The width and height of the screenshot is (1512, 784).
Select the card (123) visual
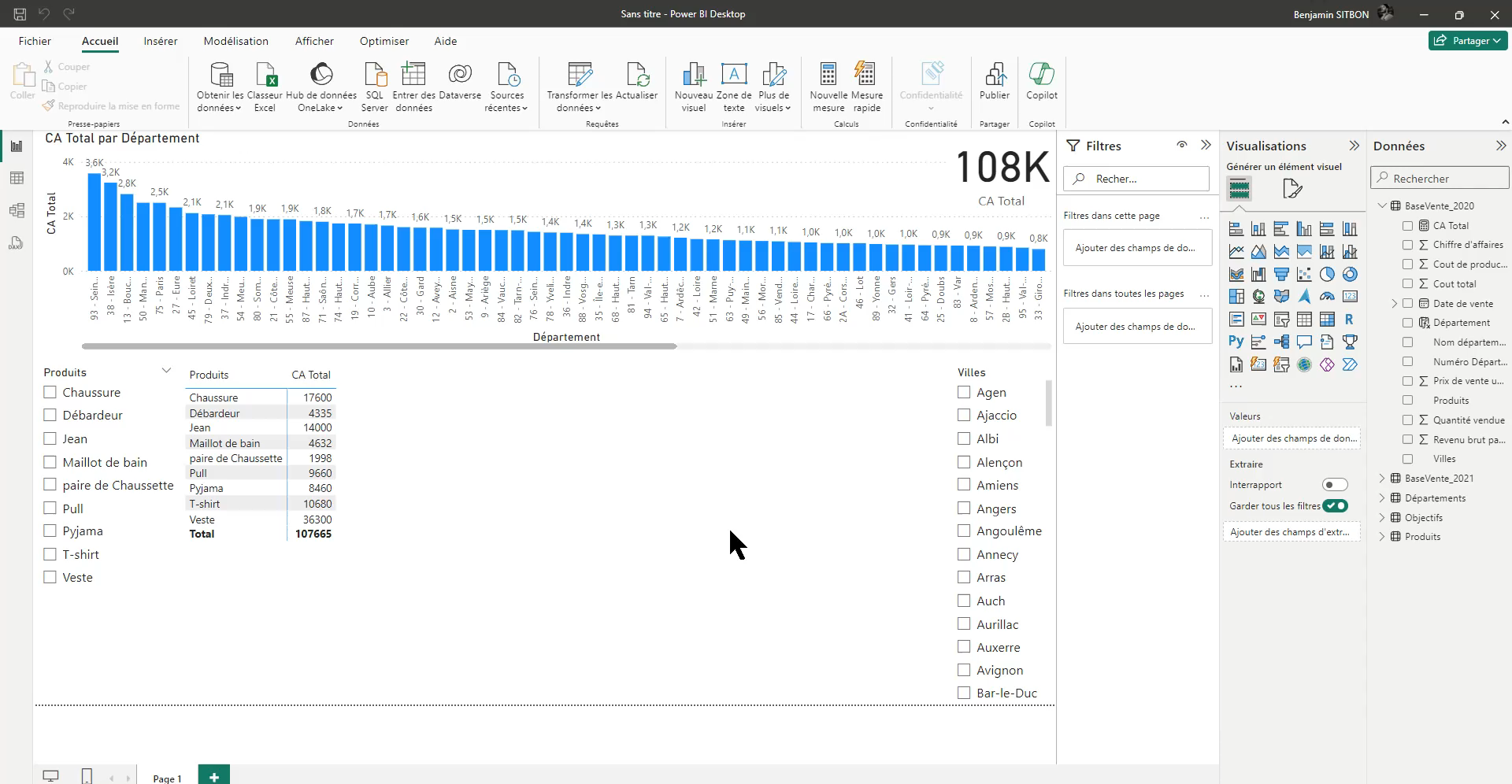(x=1350, y=297)
